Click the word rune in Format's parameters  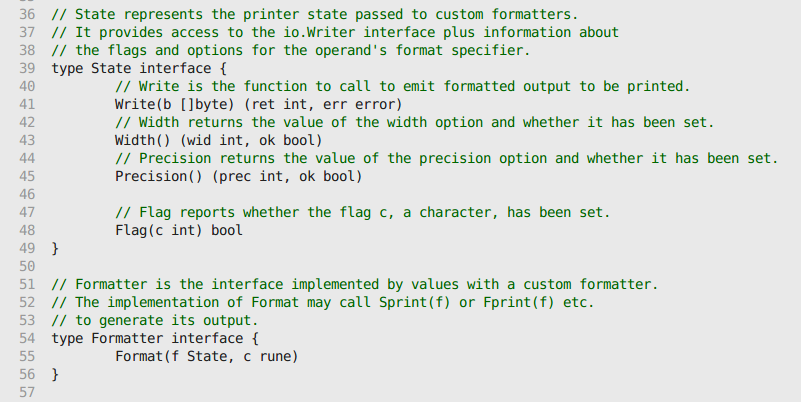pyautogui.click(x=280, y=356)
